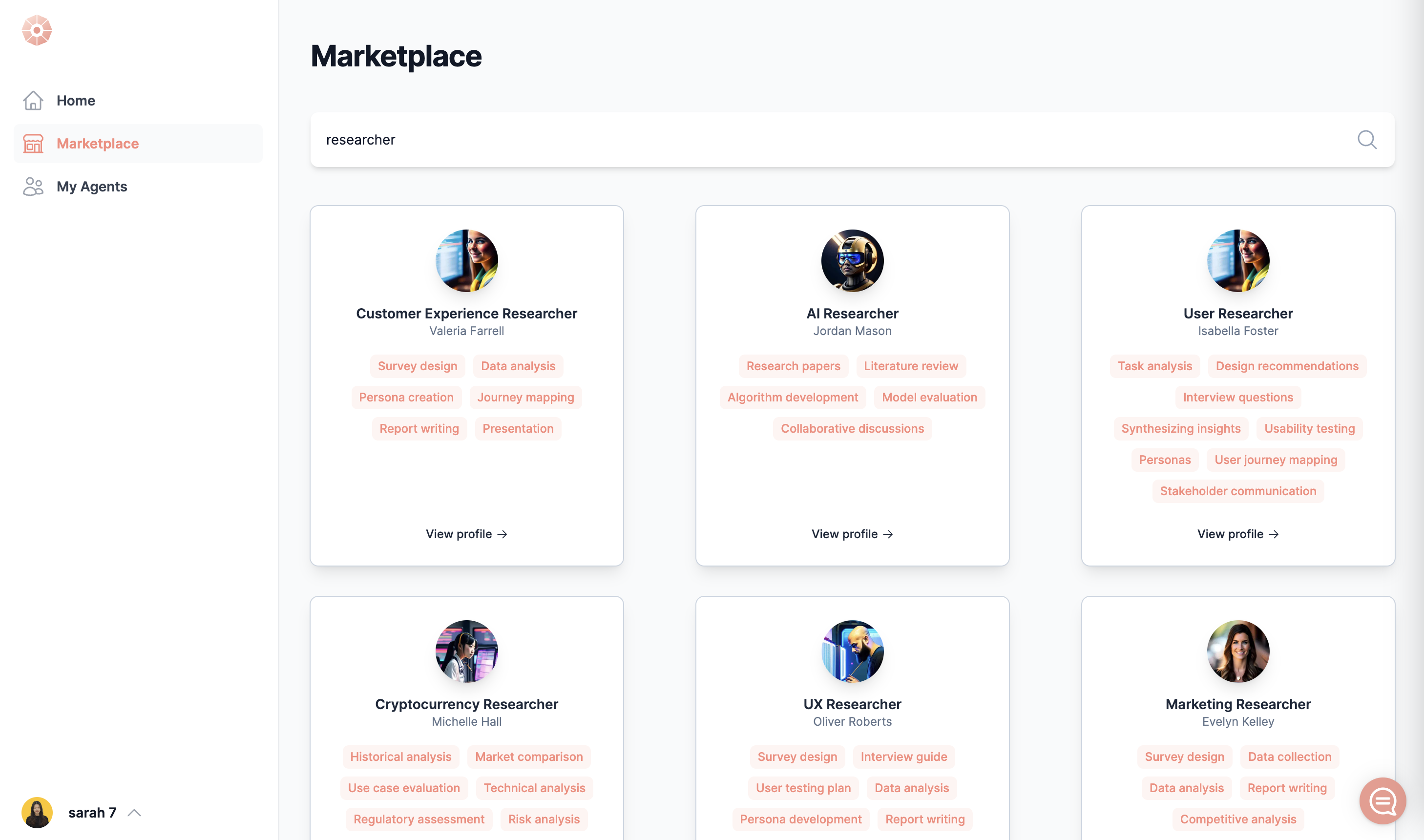
Task: Click Oliver Roberts' UX Researcher avatar
Action: coord(852,651)
